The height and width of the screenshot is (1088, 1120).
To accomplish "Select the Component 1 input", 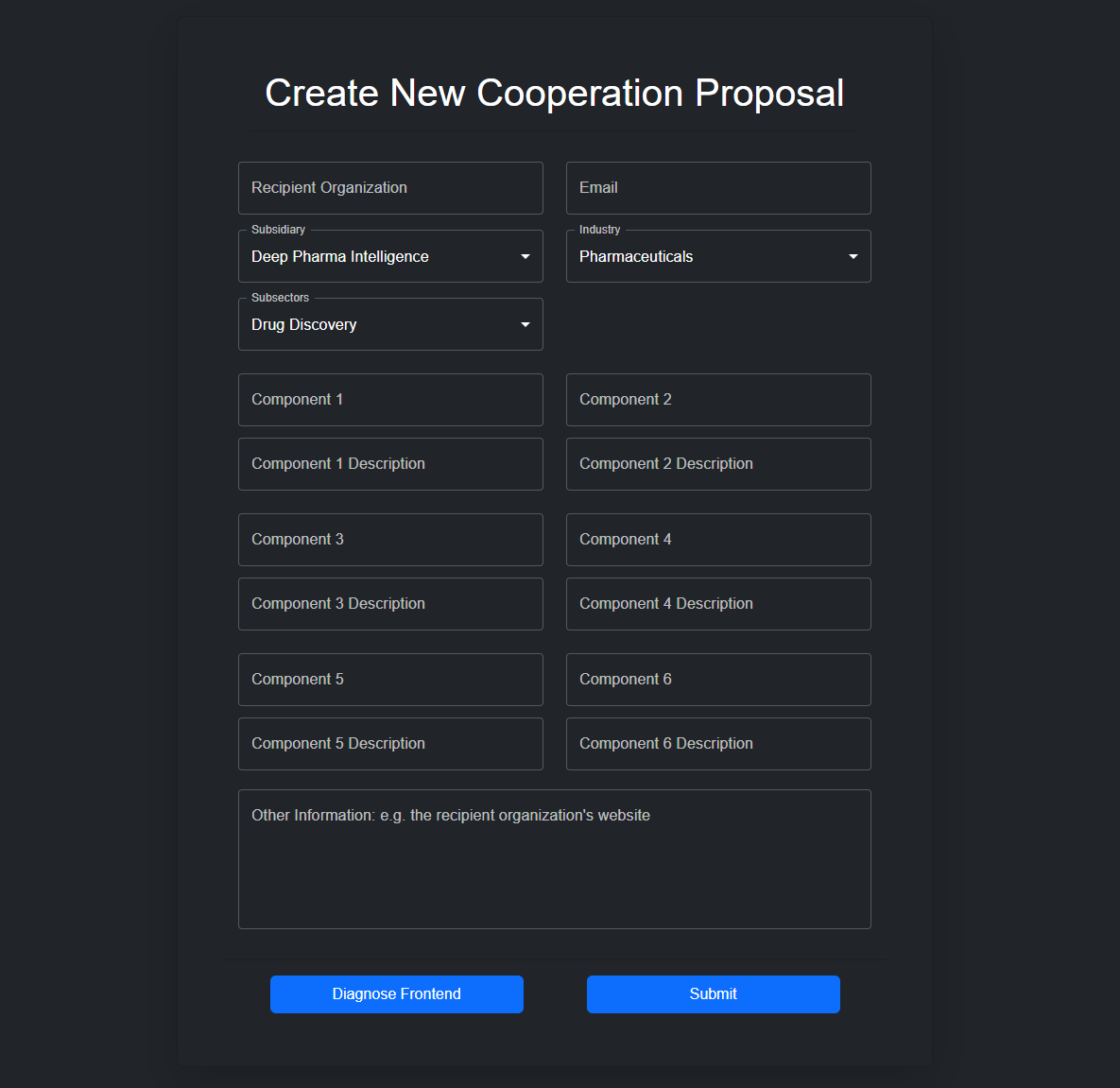I will click(x=390, y=400).
